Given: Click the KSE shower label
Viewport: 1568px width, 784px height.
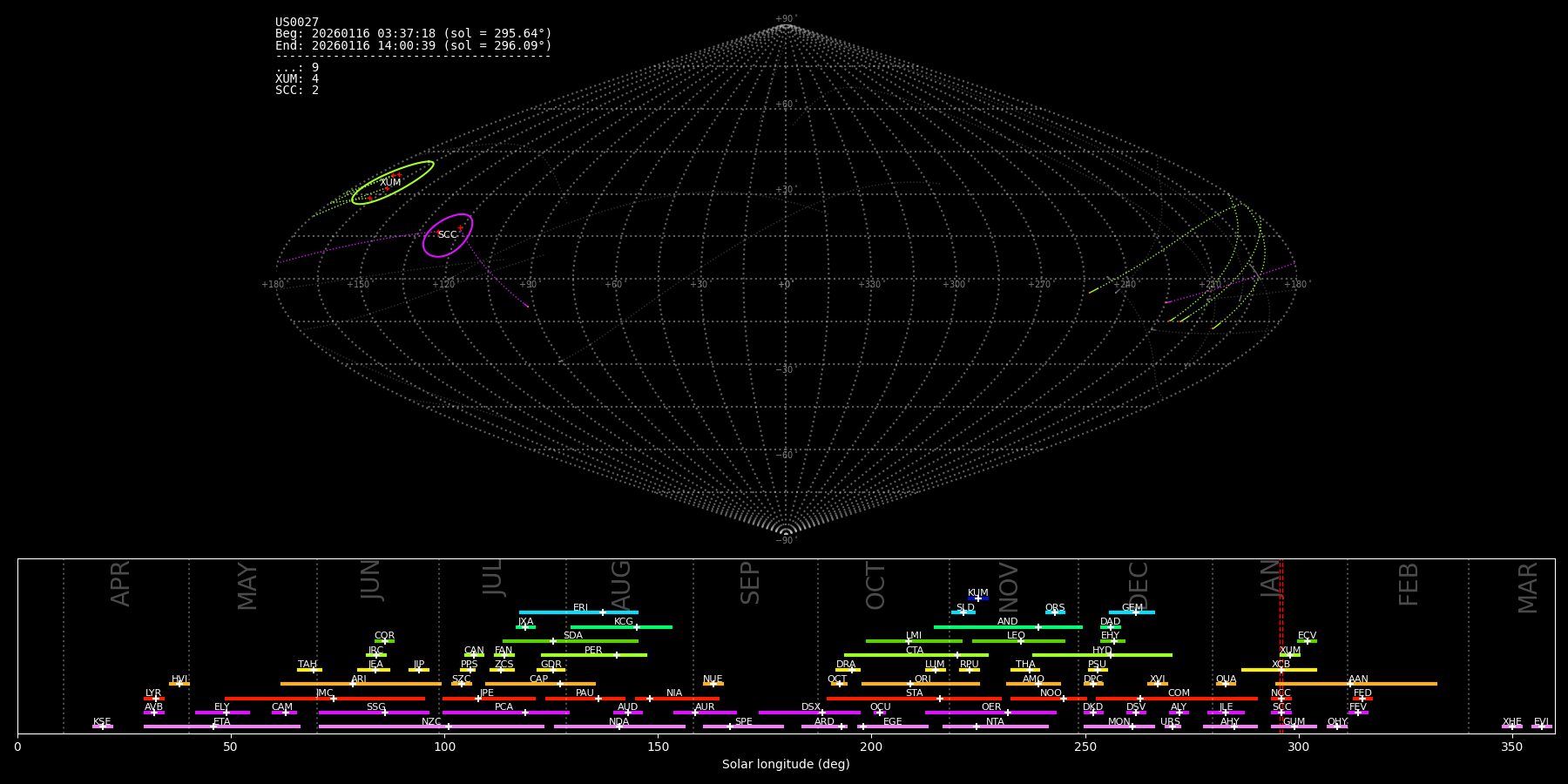Looking at the screenshot, I should 102,722.
